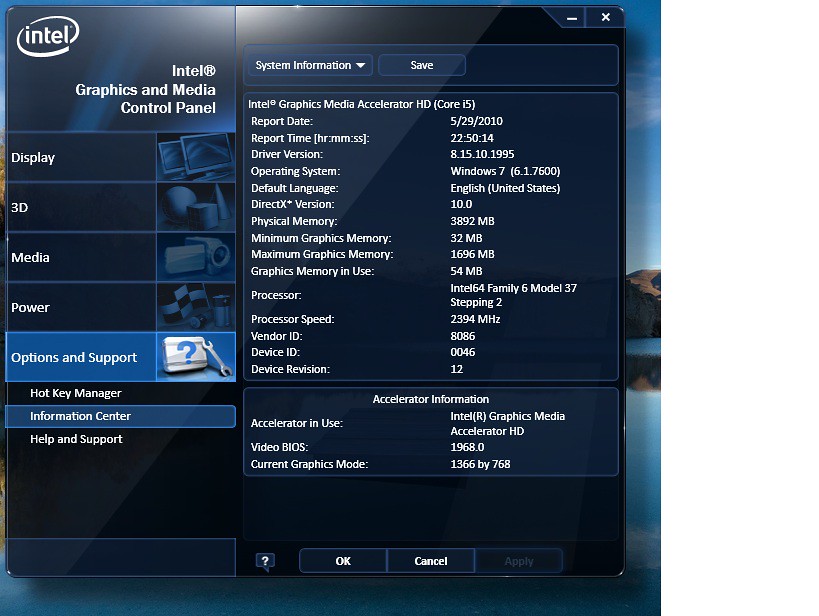
Task: Click the Vendor ID value 8086
Action: tap(463, 336)
